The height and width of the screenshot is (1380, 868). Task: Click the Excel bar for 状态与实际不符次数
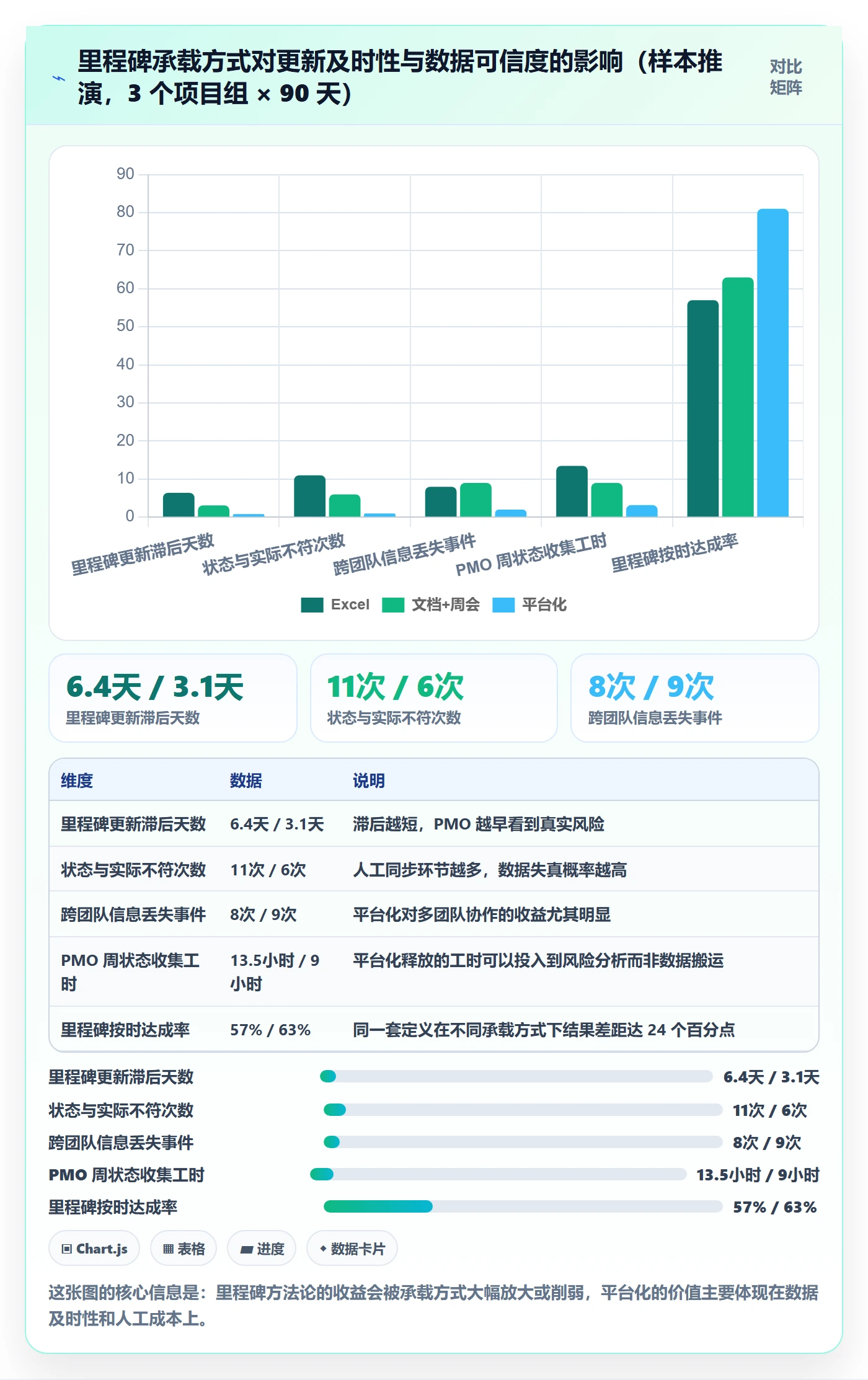[309, 496]
